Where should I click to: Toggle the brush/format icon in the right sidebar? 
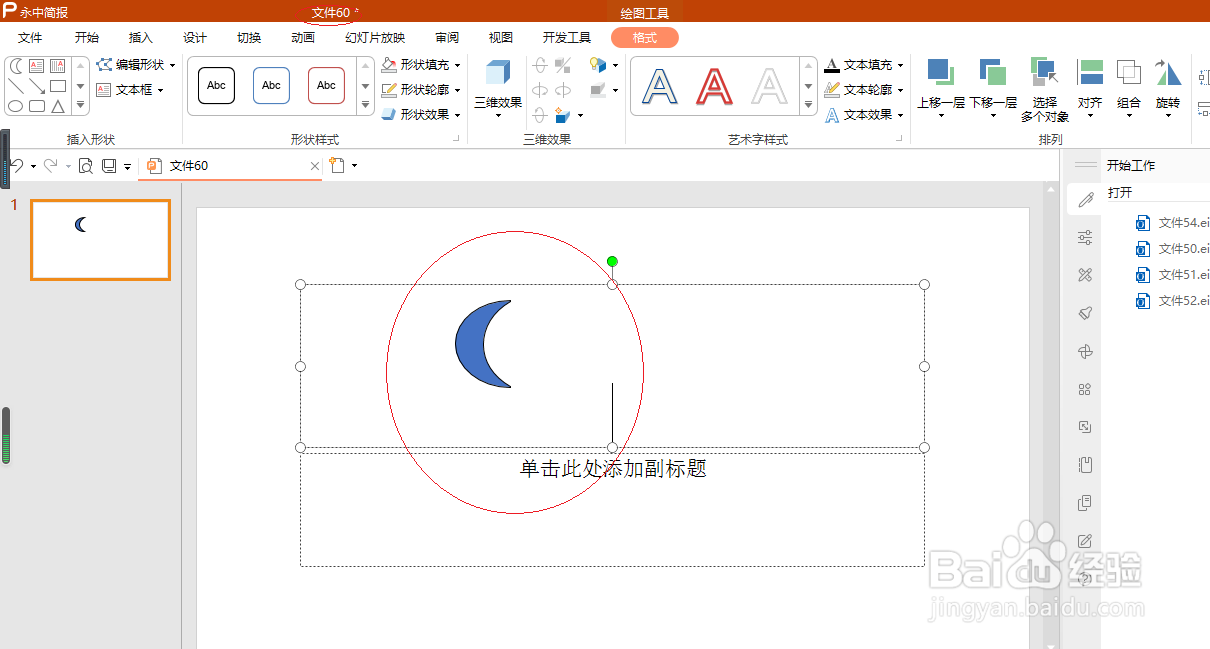[x=1084, y=312]
